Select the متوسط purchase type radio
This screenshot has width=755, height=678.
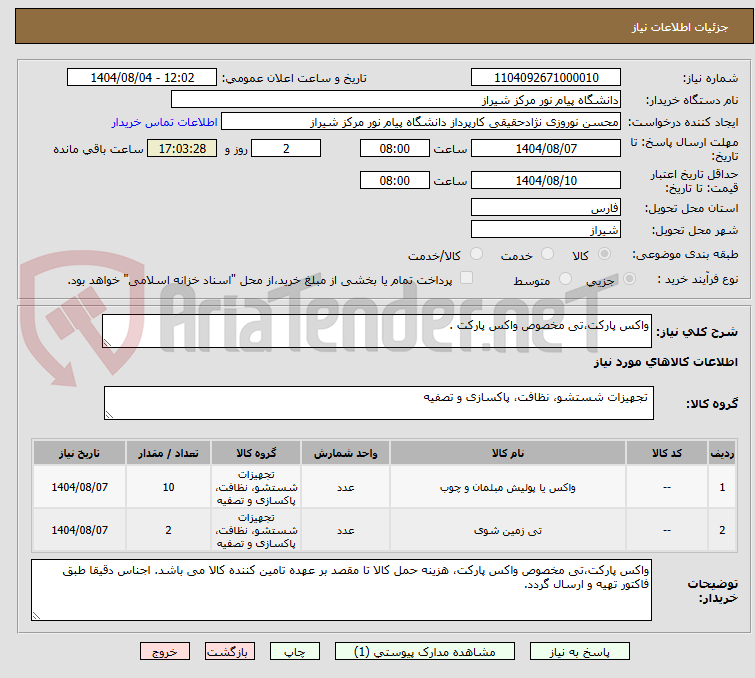(565, 279)
